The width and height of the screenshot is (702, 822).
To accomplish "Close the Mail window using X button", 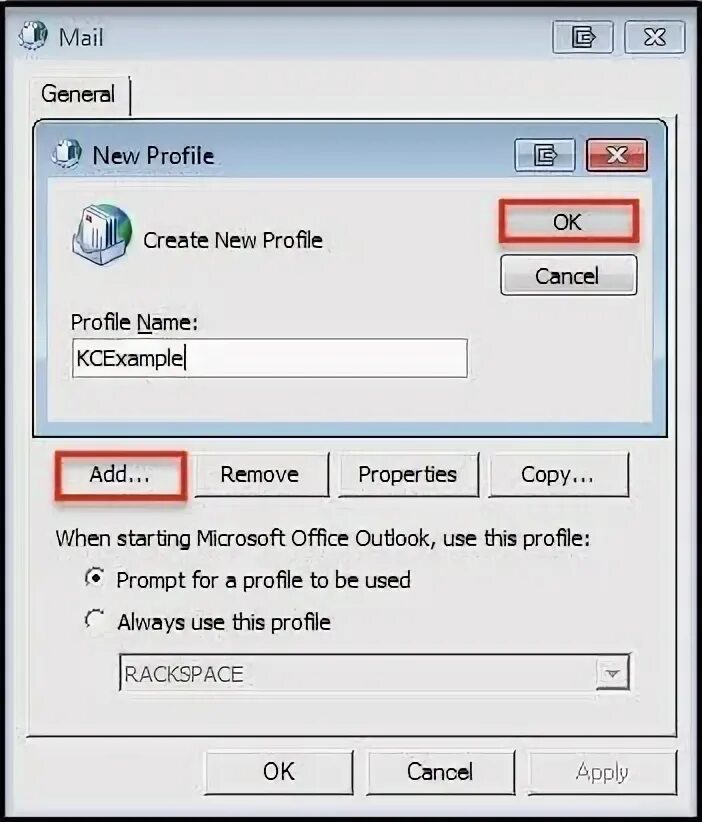I will pyautogui.click(x=655, y=37).
